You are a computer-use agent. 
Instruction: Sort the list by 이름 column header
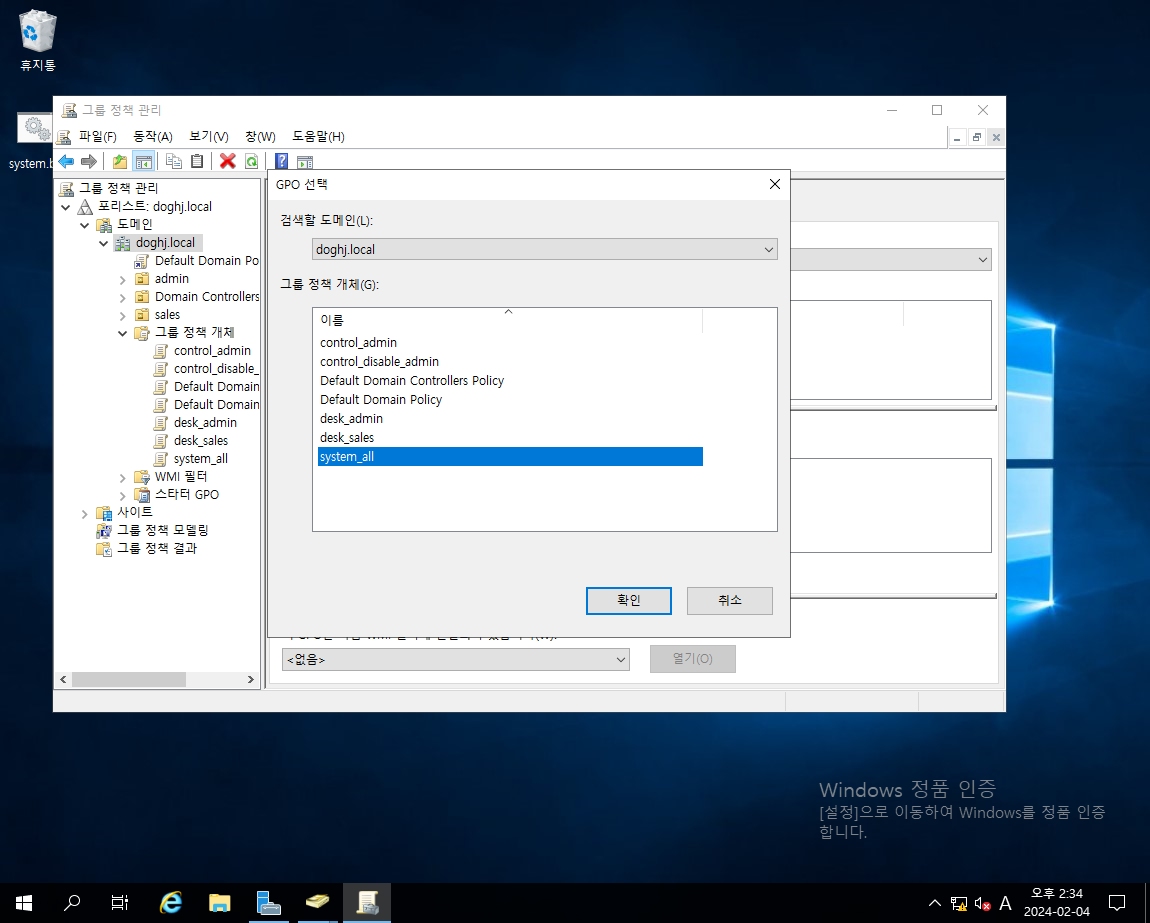[x=508, y=320]
